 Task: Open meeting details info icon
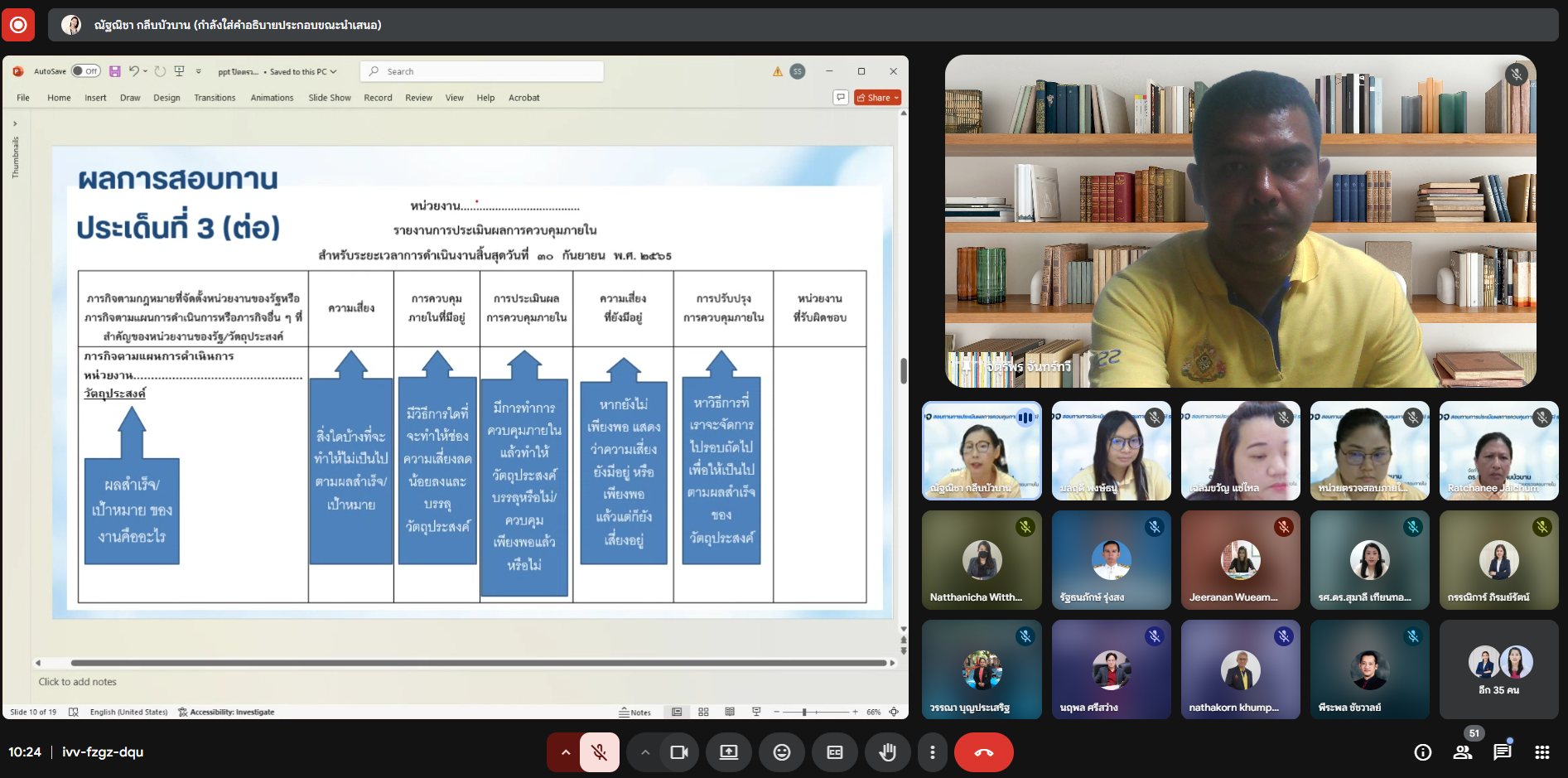tap(1422, 752)
